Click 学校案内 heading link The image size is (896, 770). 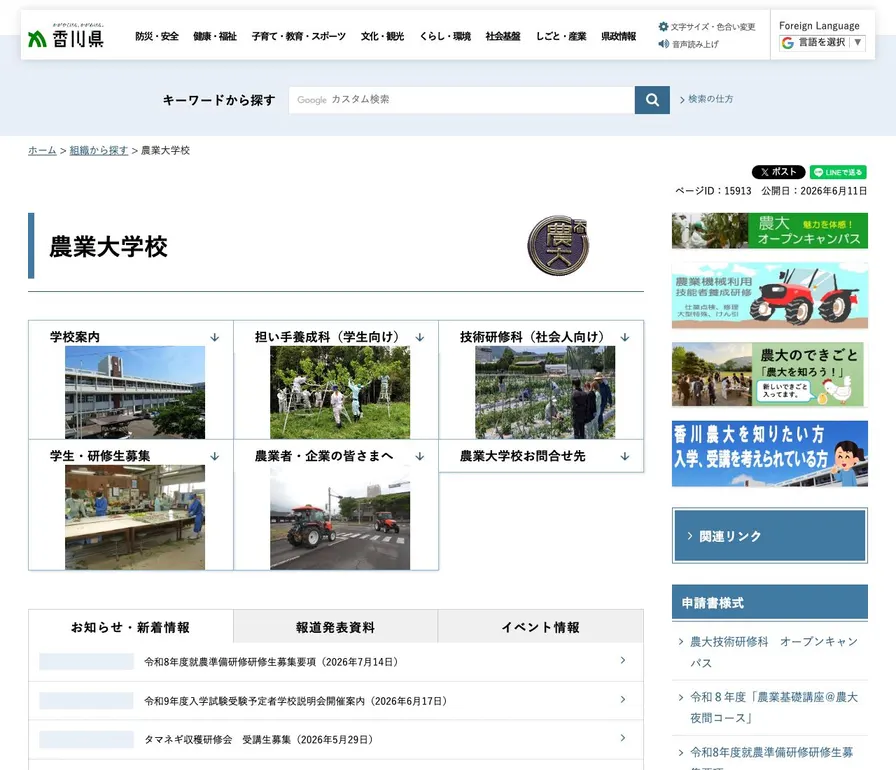(75, 337)
